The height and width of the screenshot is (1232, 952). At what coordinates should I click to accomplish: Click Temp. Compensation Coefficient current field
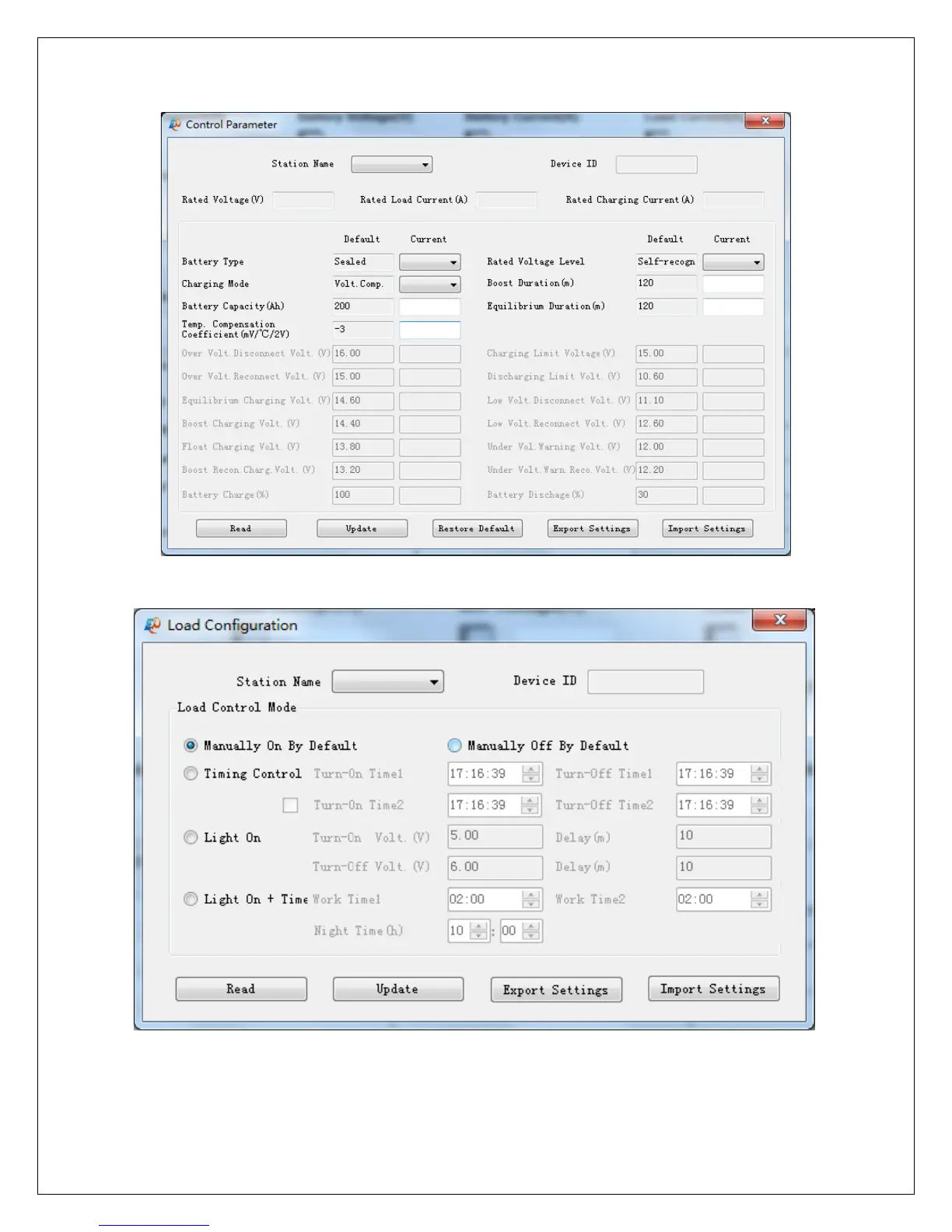430,330
